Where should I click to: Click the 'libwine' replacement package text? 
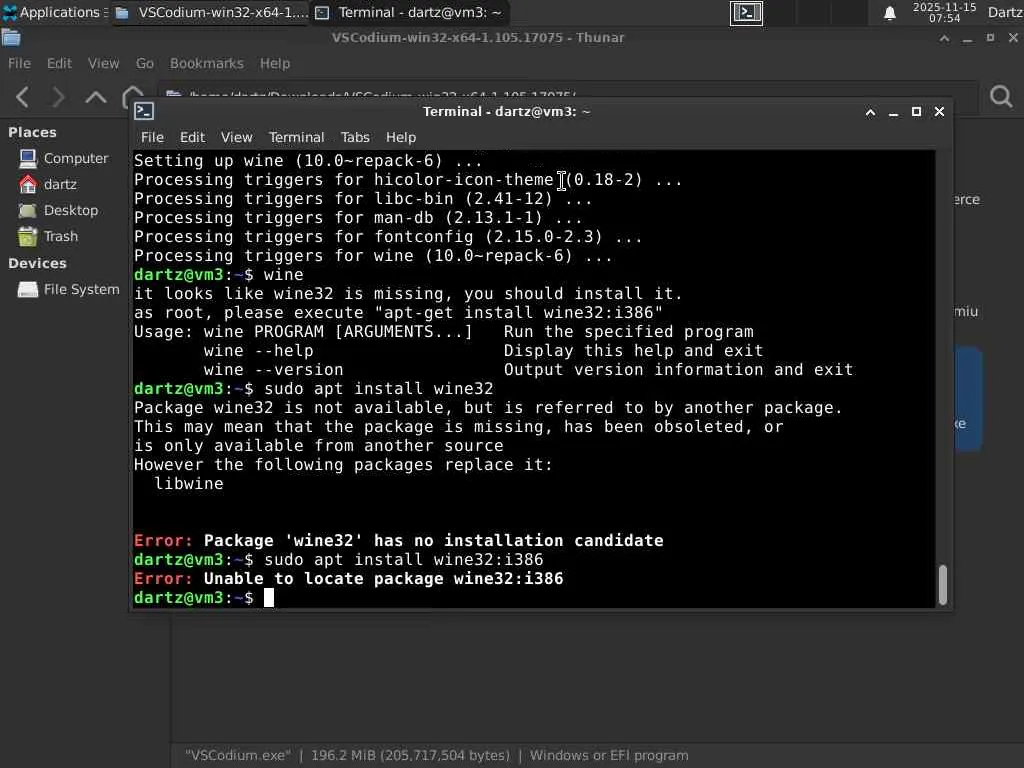tap(189, 484)
